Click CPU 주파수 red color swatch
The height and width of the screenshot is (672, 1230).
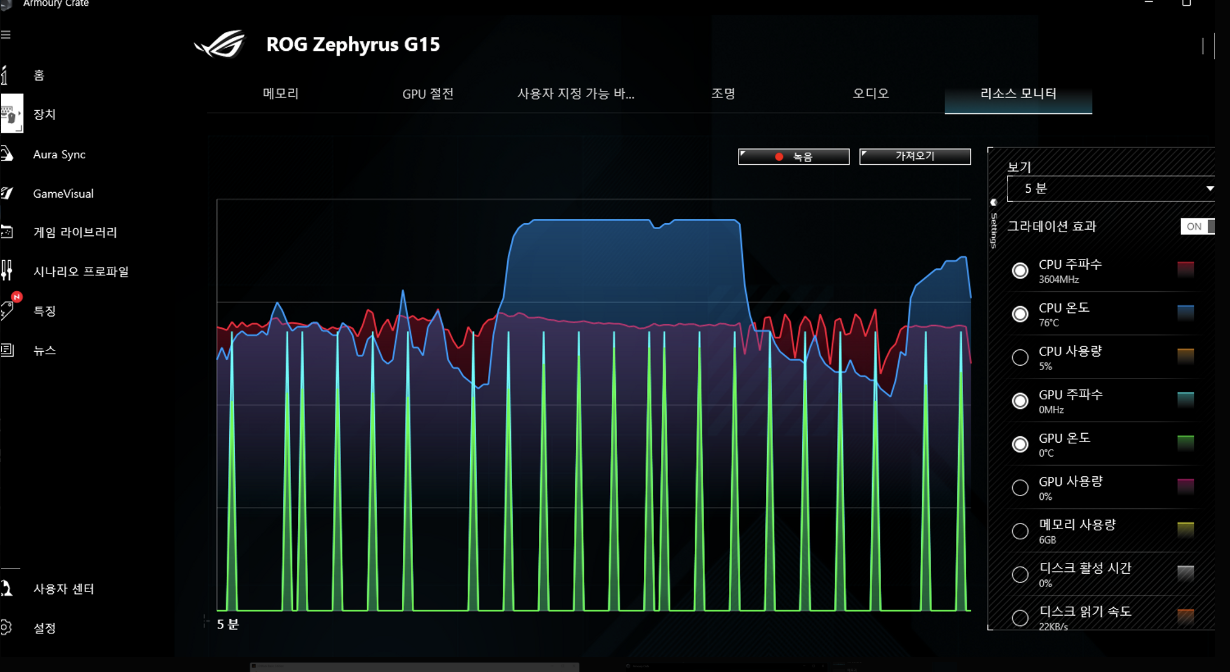click(1185, 269)
